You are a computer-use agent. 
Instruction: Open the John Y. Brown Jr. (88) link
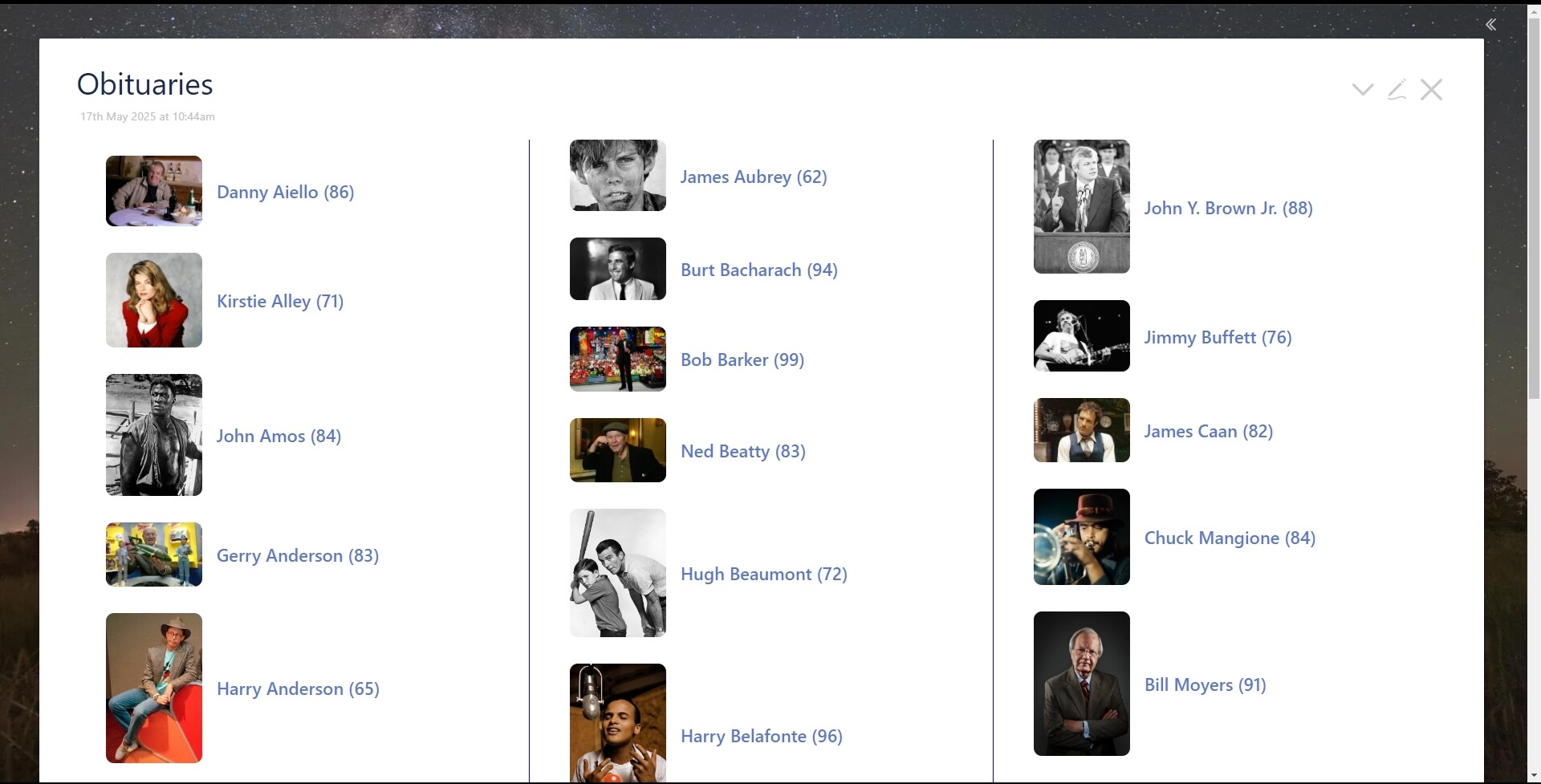1228,208
